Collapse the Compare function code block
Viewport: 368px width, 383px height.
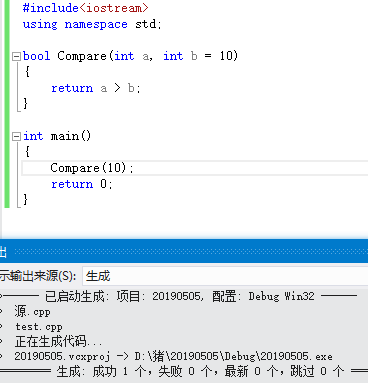click(x=16, y=56)
